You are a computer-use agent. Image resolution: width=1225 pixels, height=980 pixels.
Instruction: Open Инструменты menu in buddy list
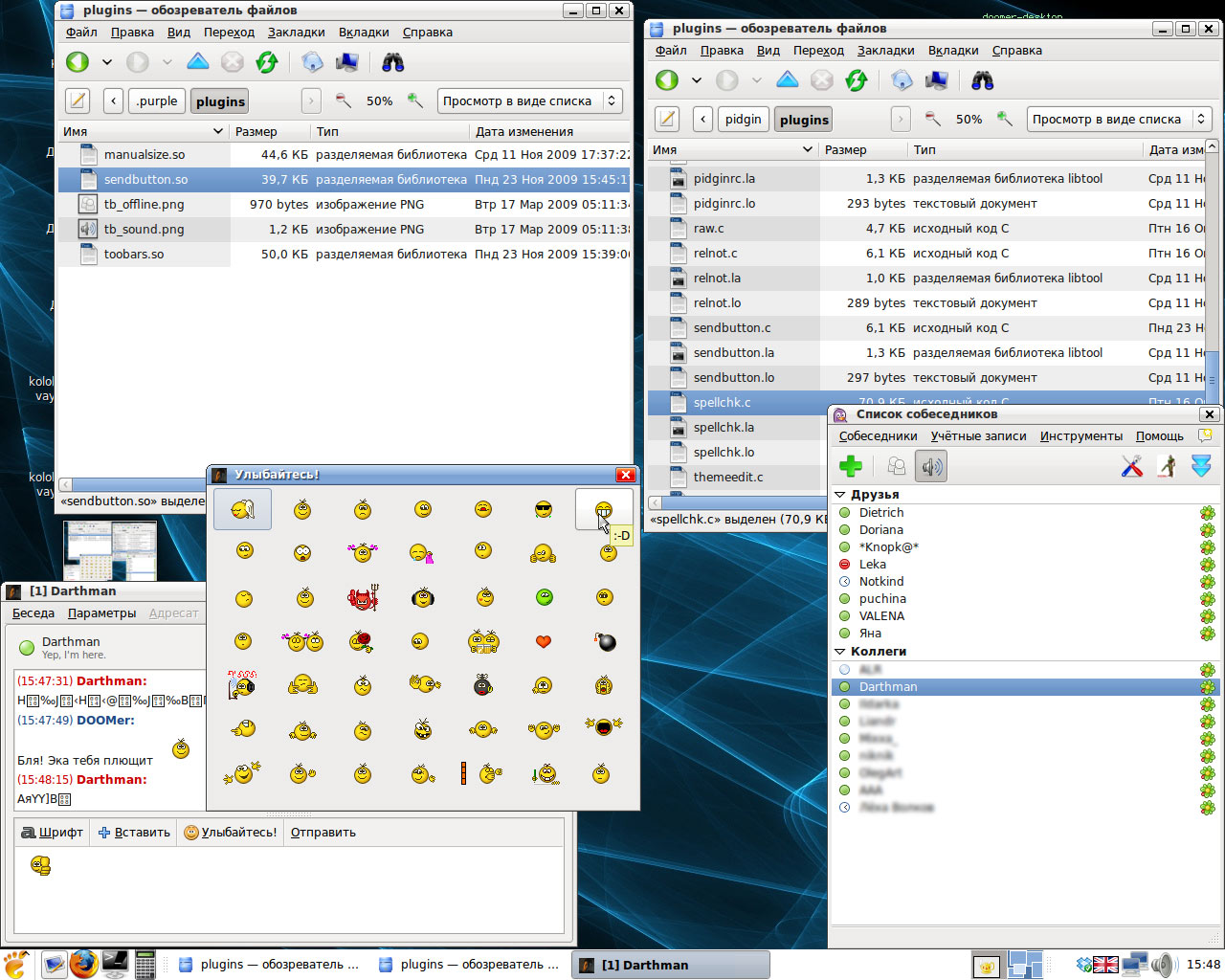[x=1081, y=435]
